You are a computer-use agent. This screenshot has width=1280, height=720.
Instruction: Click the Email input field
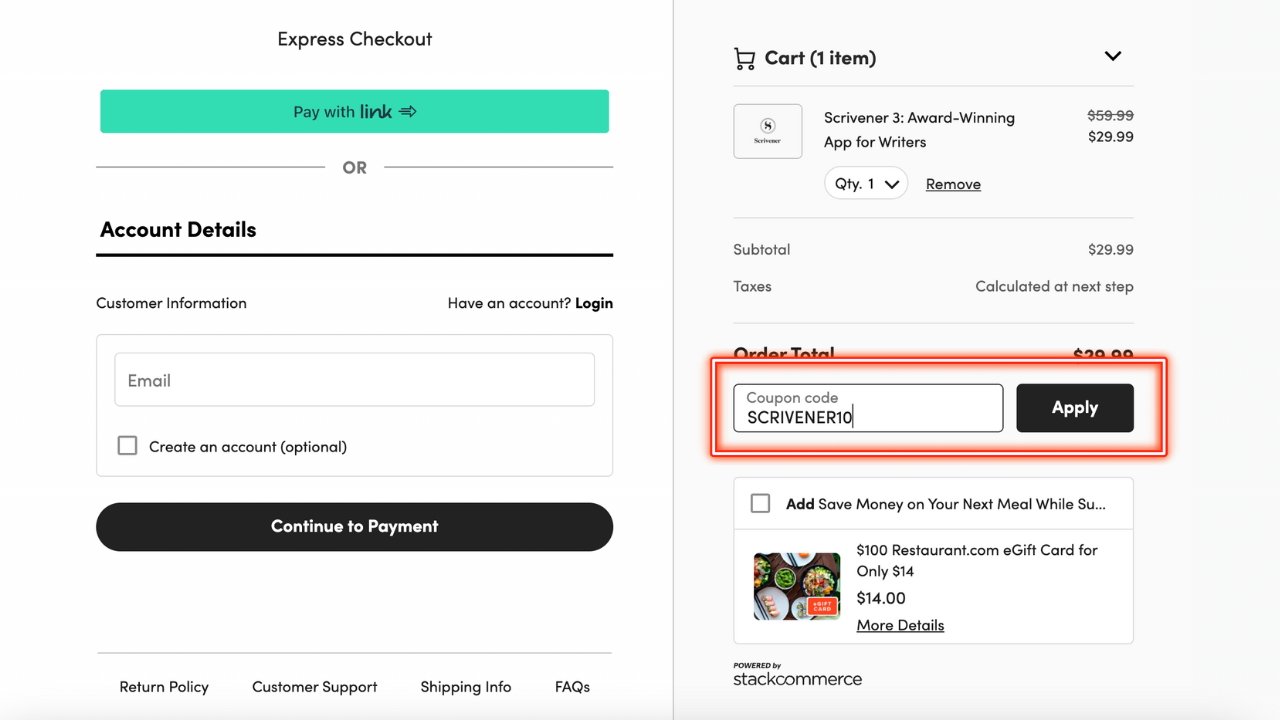354,379
